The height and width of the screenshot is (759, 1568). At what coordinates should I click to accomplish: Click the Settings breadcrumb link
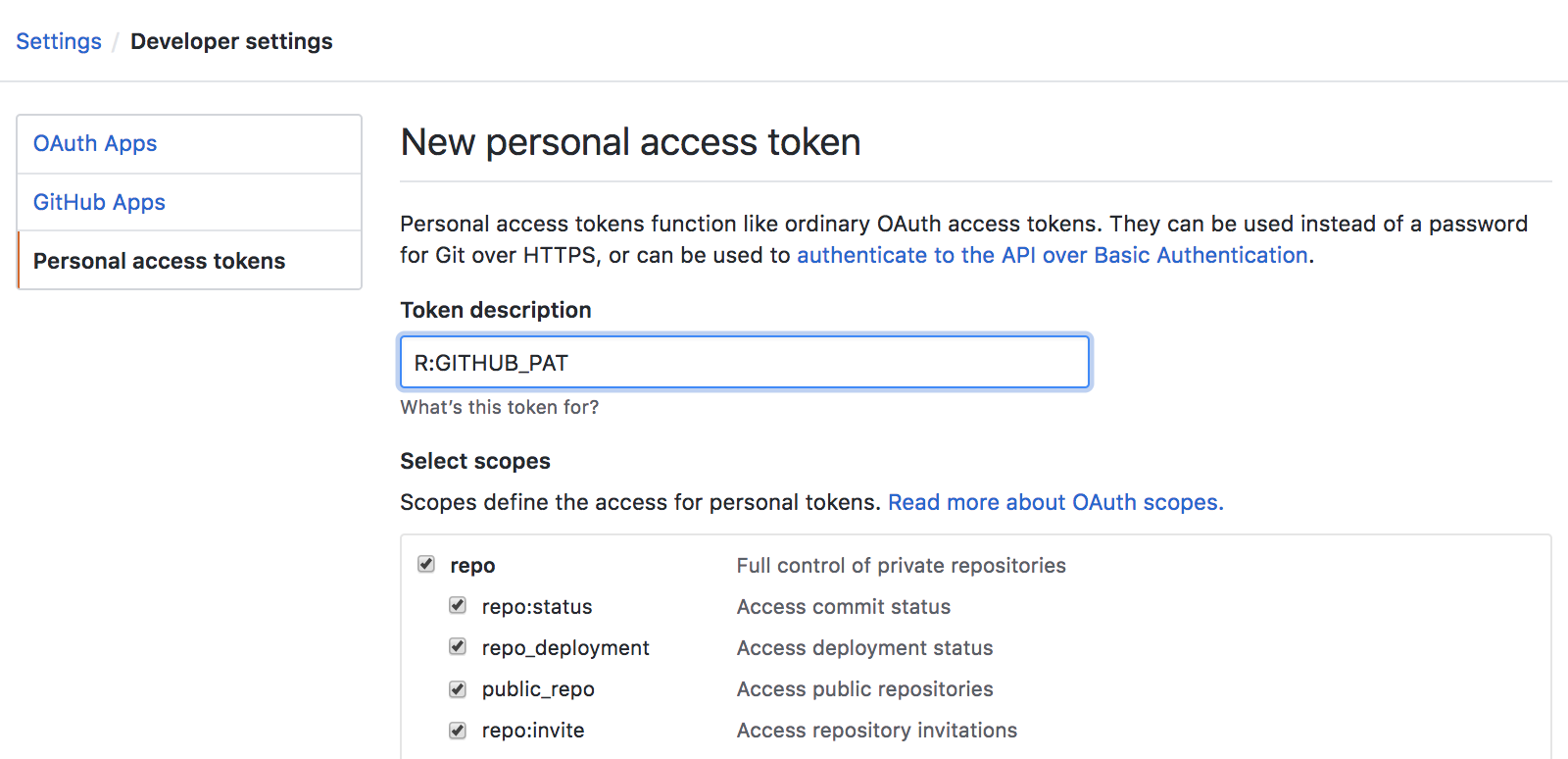pyautogui.click(x=58, y=41)
